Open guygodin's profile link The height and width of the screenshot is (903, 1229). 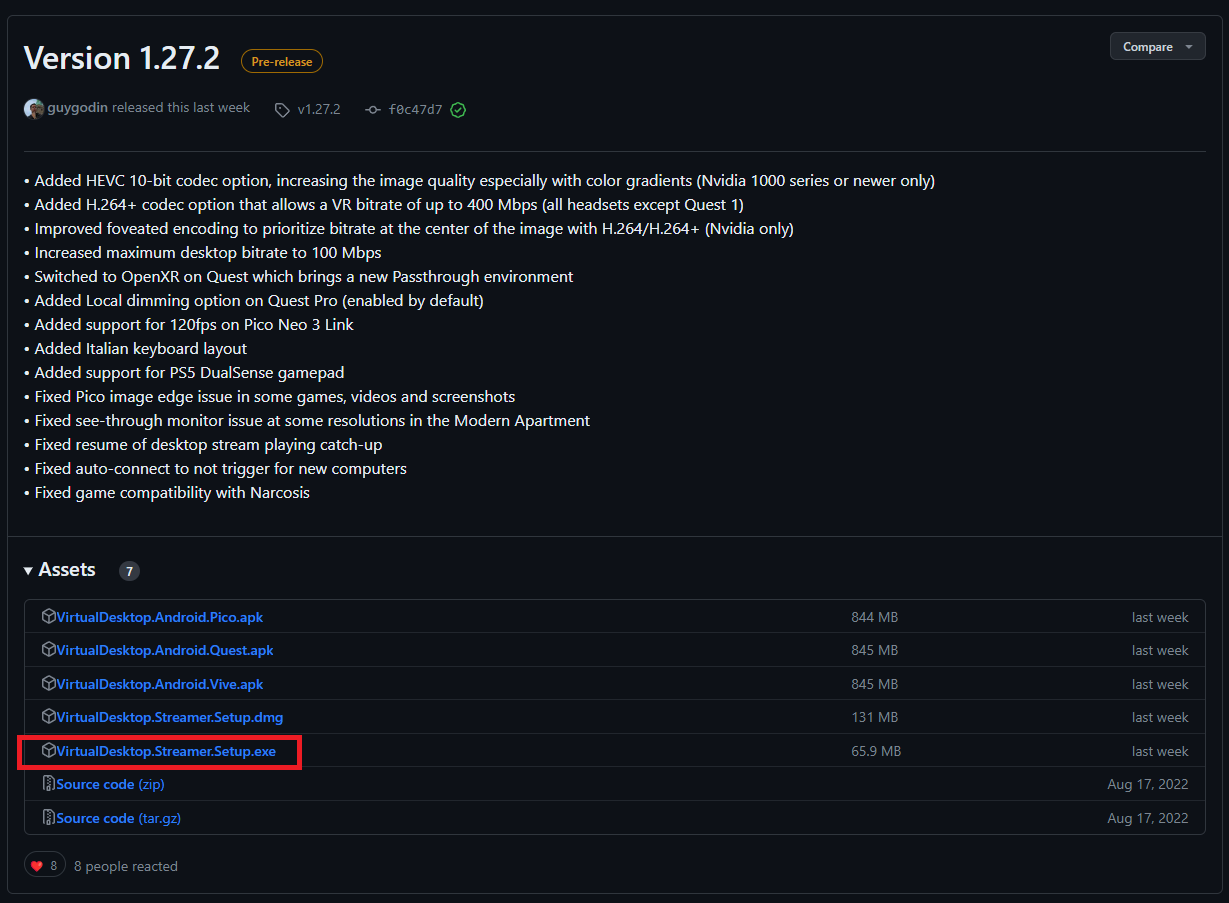tap(77, 108)
